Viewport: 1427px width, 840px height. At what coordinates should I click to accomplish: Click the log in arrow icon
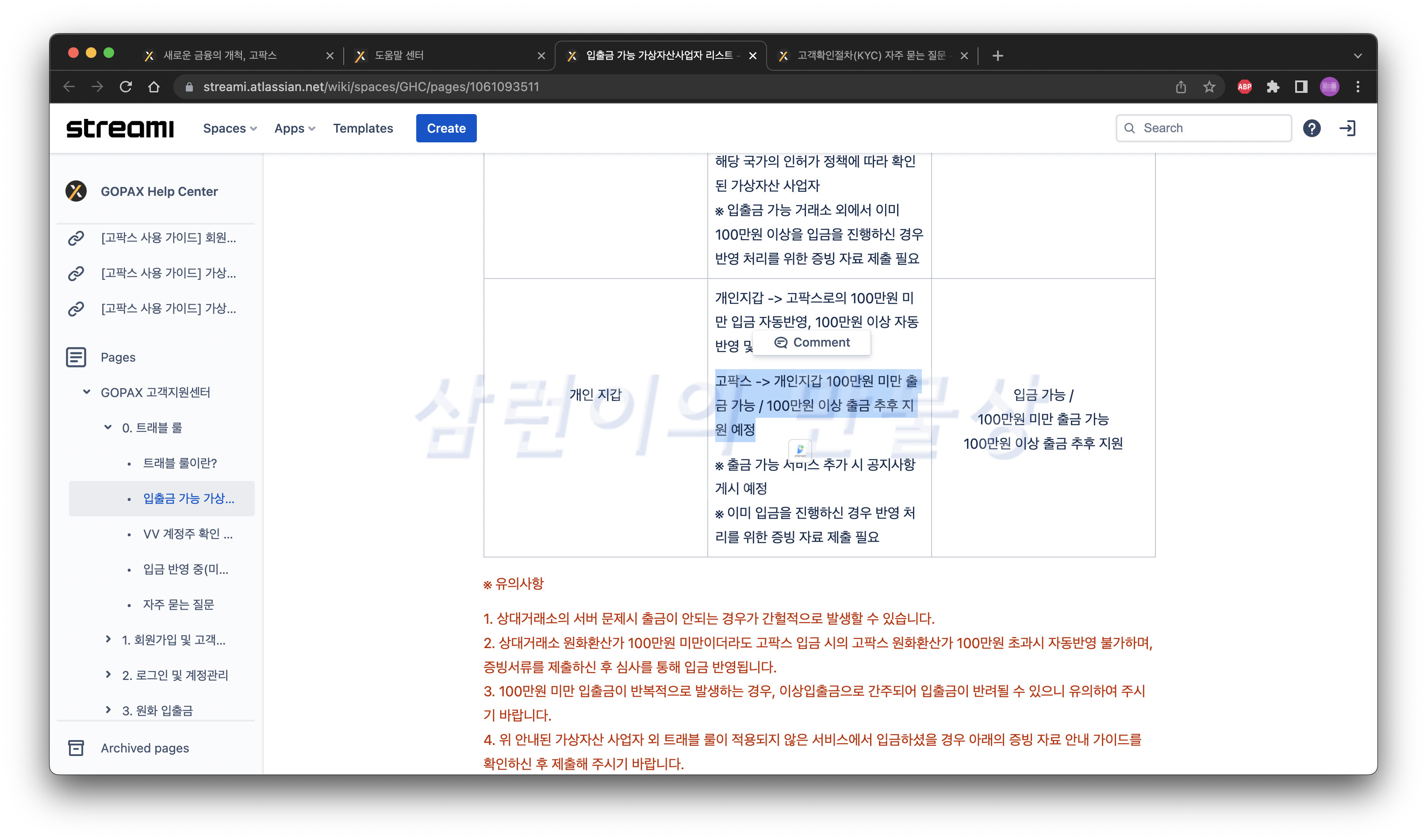coord(1347,129)
